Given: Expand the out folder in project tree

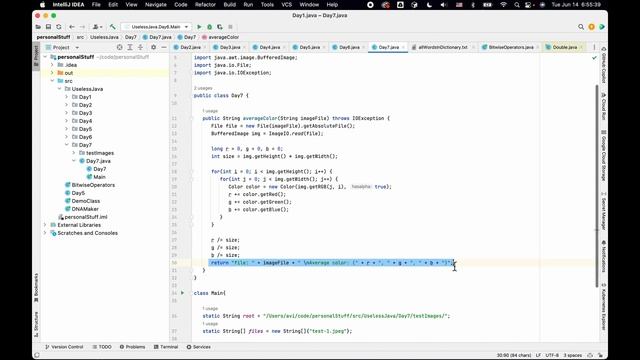Looking at the screenshot, I should [x=52, y=73].
